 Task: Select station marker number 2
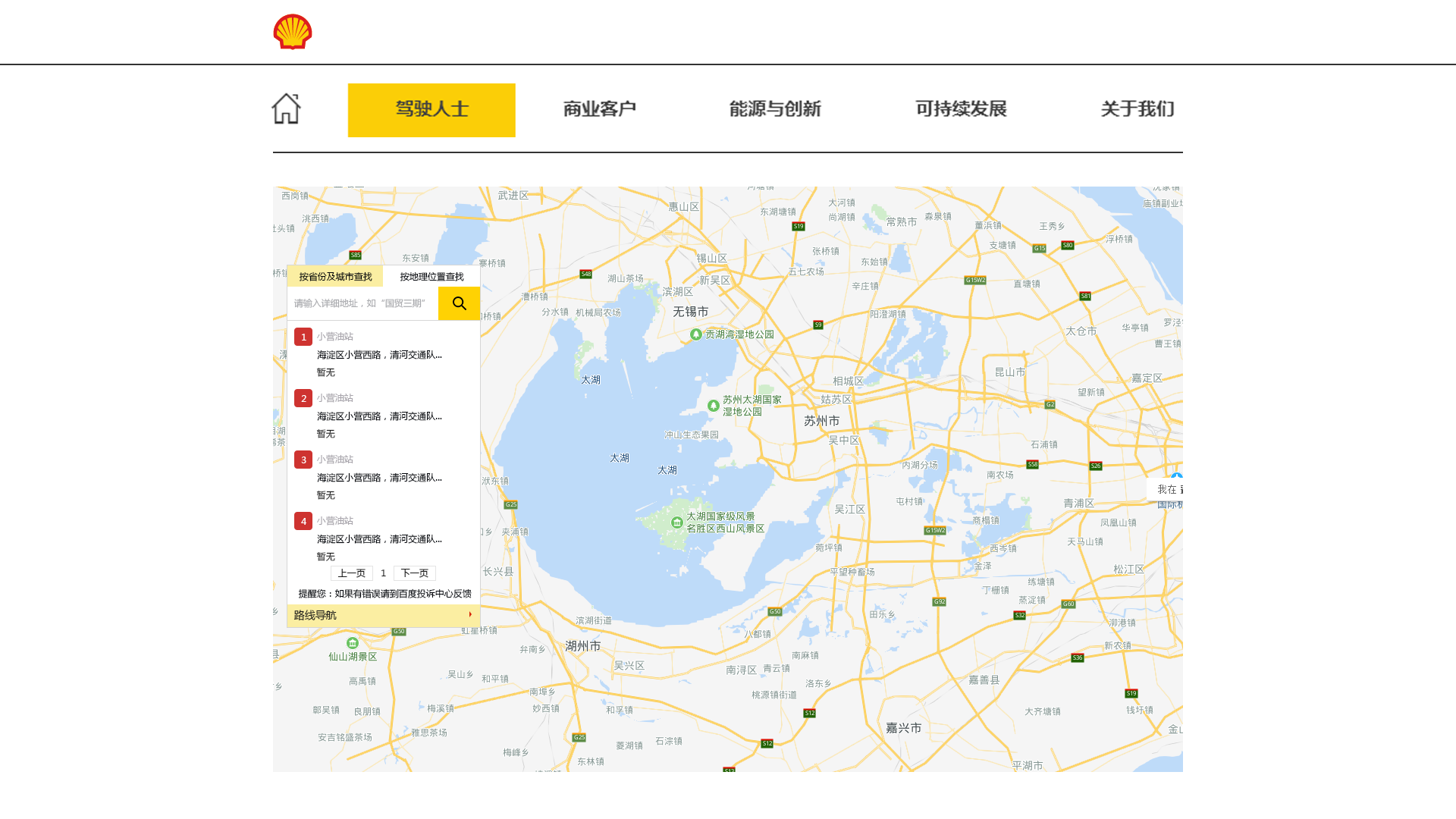pyautogui.click(x=303, y=398)
